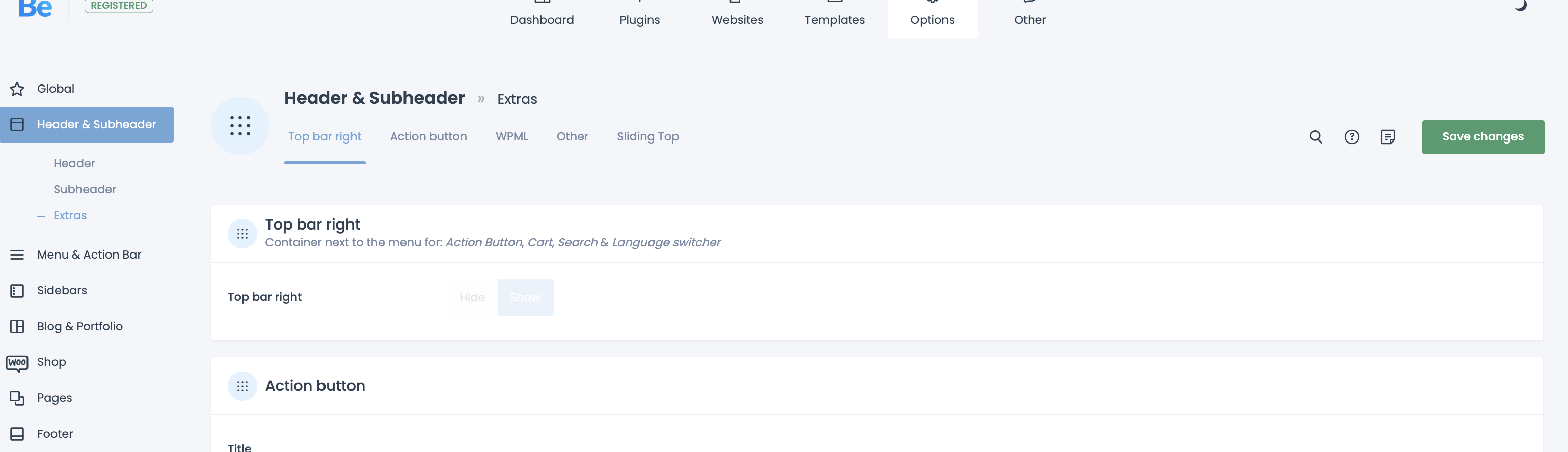Viewport: 1568px width, 452px height.
Task: Toggle dark mode moon icon
Action: (x=1520, y=6)
